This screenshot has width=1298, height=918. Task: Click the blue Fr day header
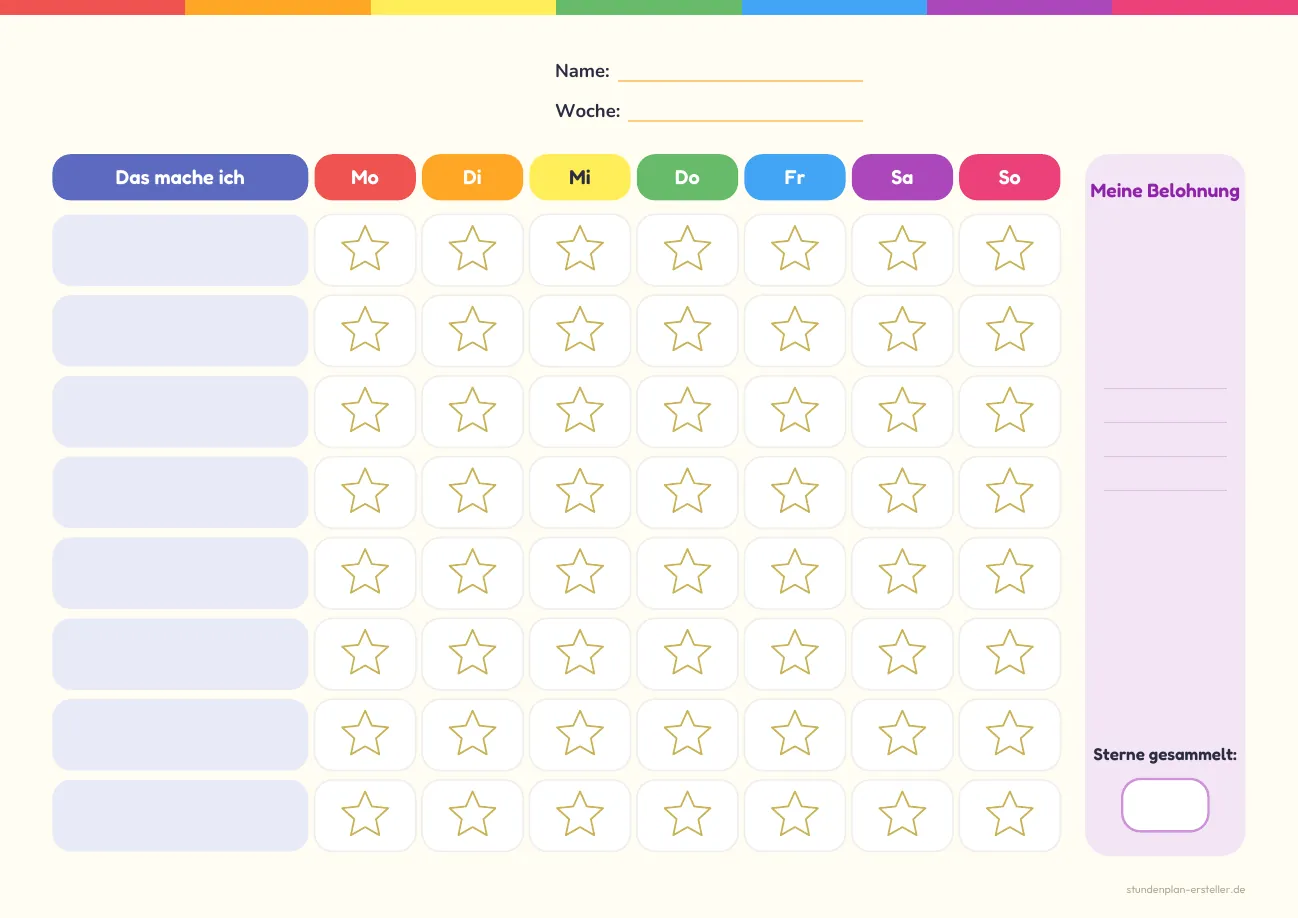coord(795,177)
